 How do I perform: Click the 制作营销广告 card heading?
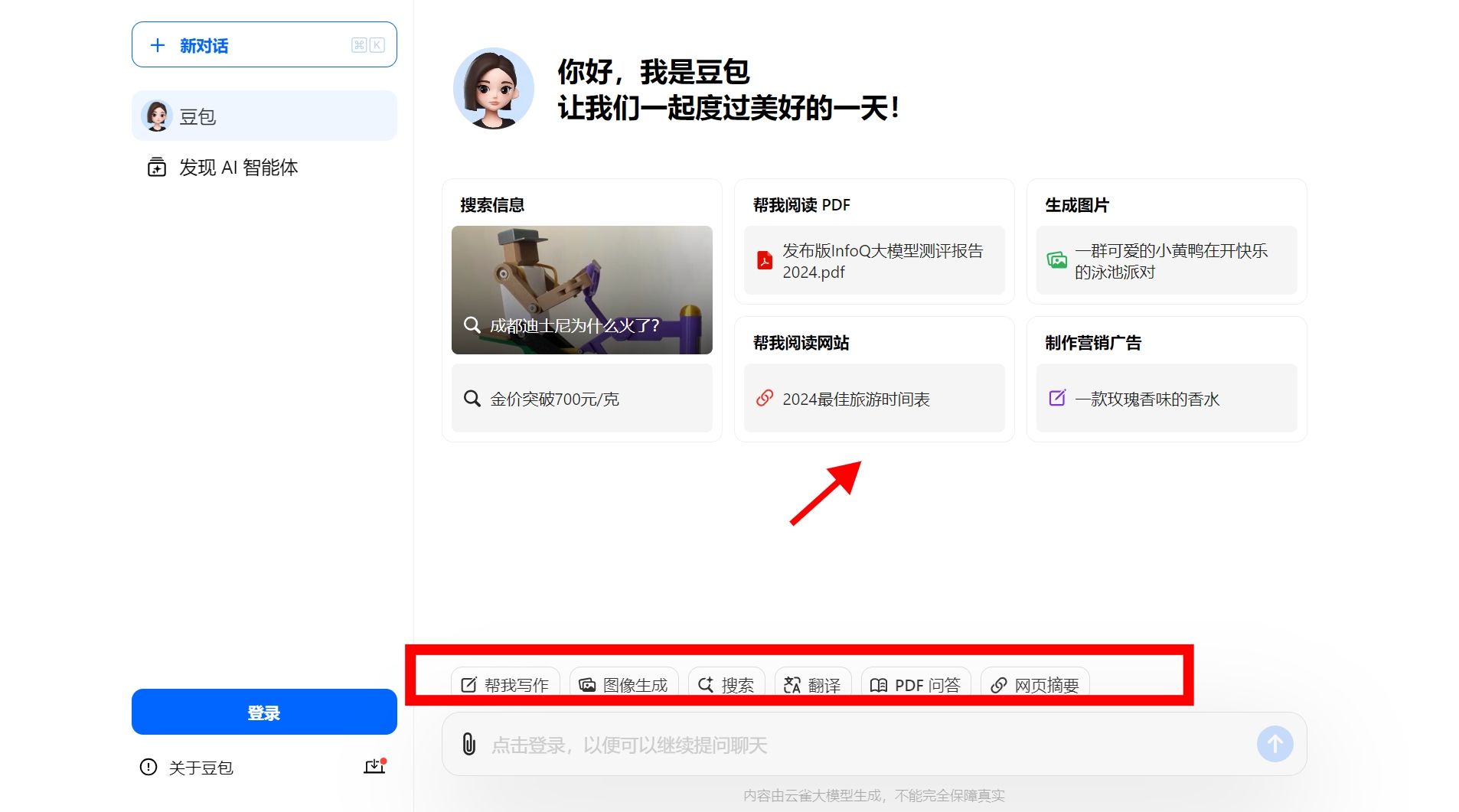click(1093, 343)
